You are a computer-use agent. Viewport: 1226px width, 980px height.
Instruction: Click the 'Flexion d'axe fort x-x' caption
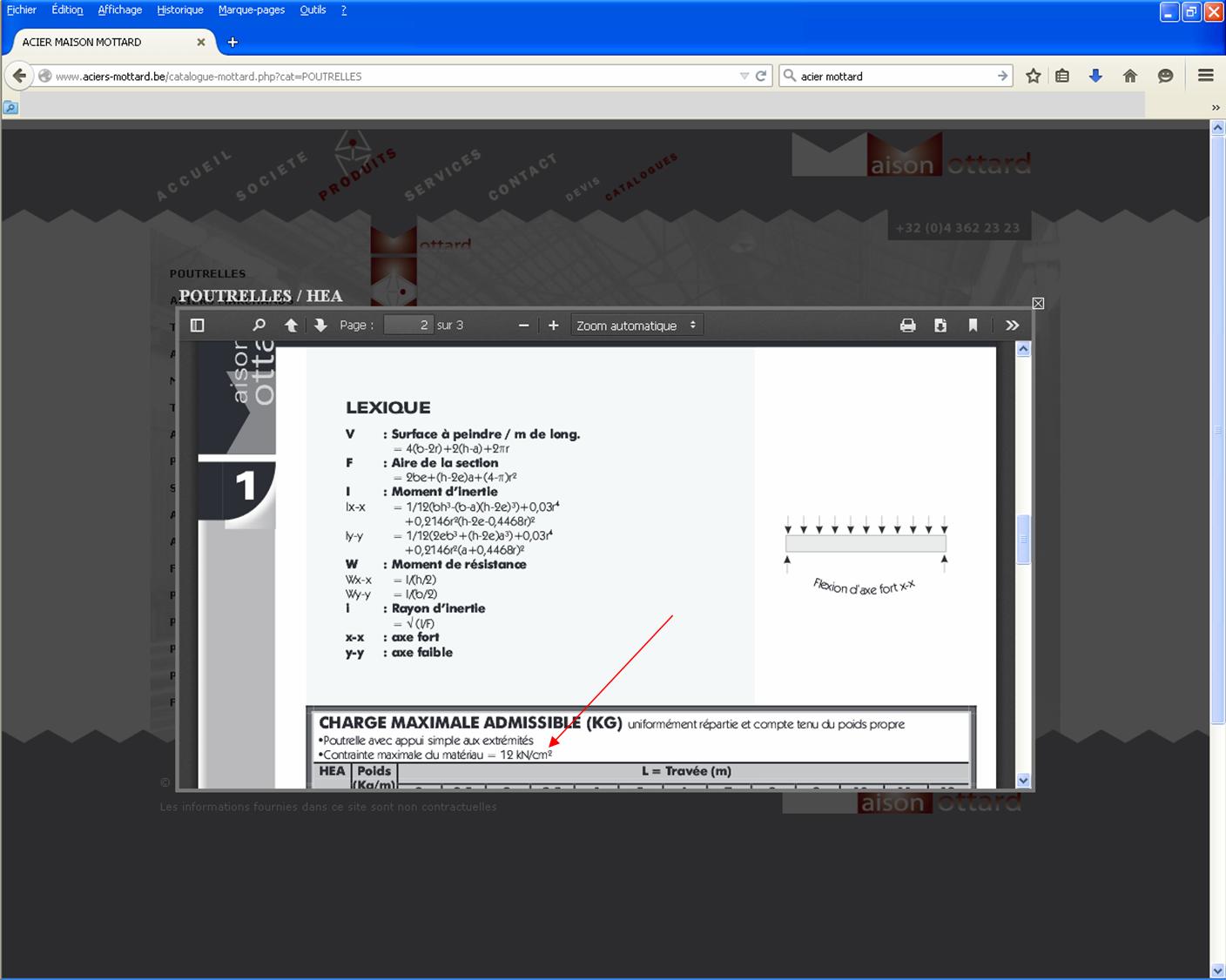point(864,587)
